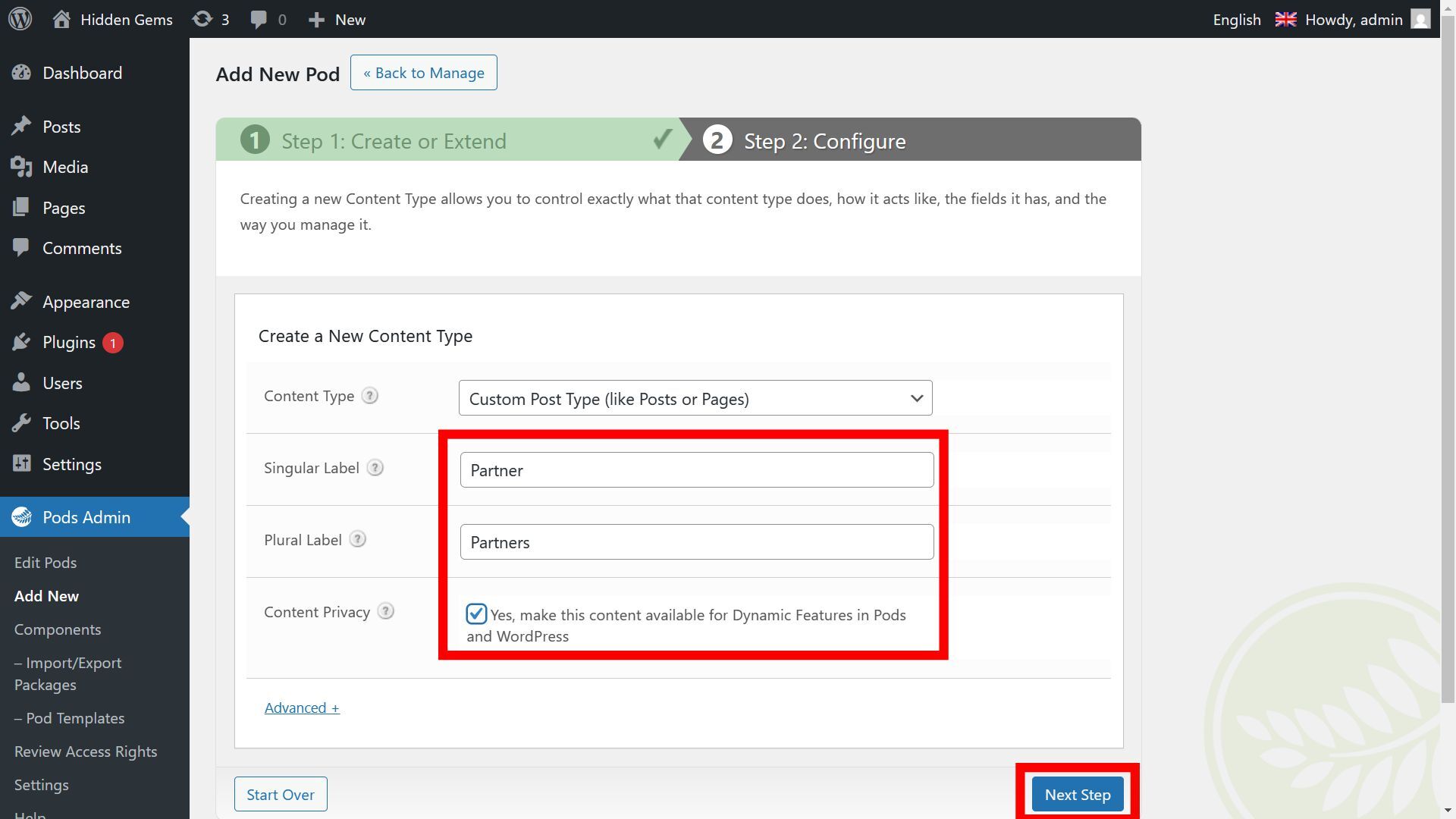Click help icon next to Singular Label

coord(375,468)
